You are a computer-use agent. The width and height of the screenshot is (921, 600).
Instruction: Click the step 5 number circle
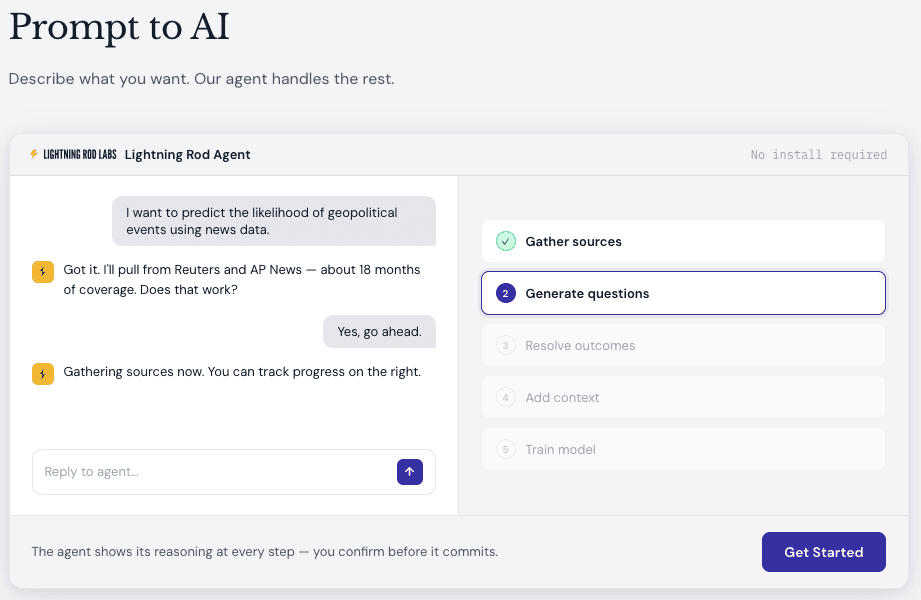[506, 450]
